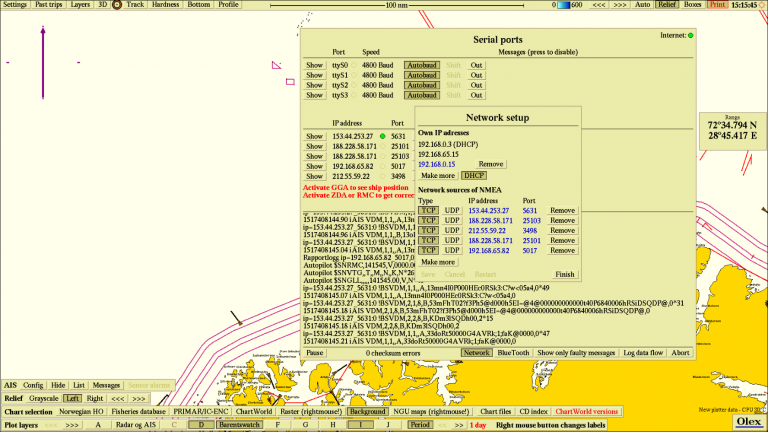Select the ttyS0 radio indicator
Screen dimensions: 768x432
coord(354,65)
